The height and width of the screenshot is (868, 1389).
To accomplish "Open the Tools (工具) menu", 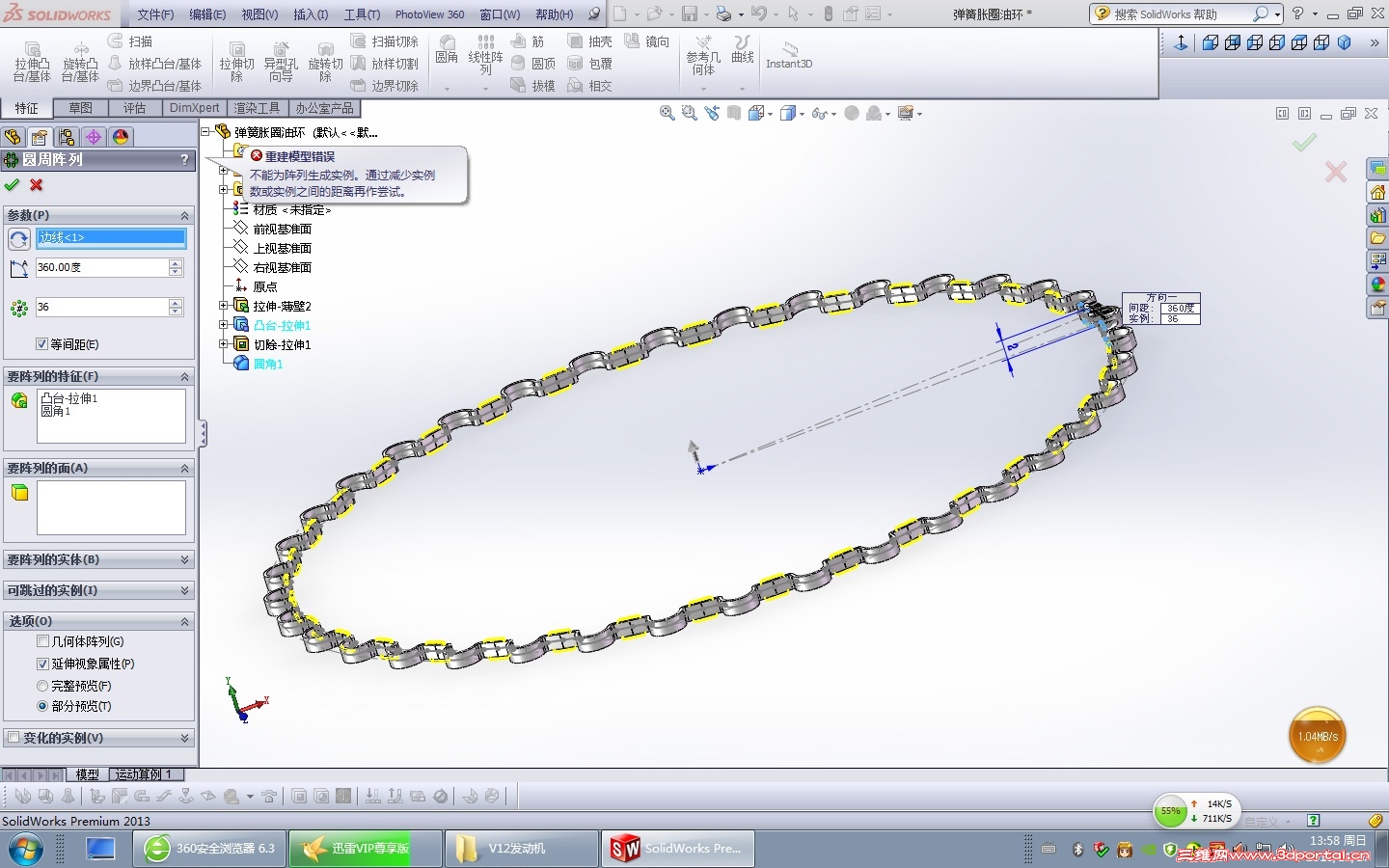I will tap(362, 14).
